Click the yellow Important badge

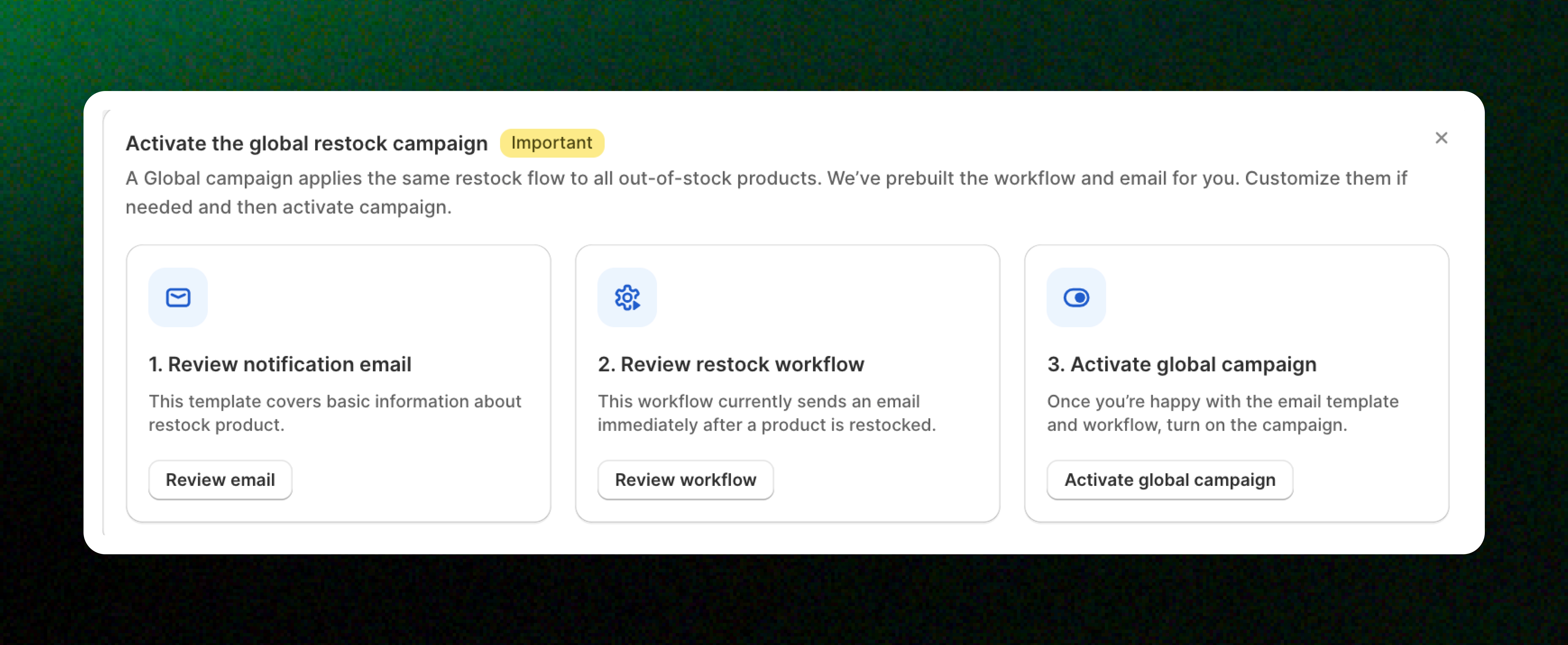pos(552,143)
